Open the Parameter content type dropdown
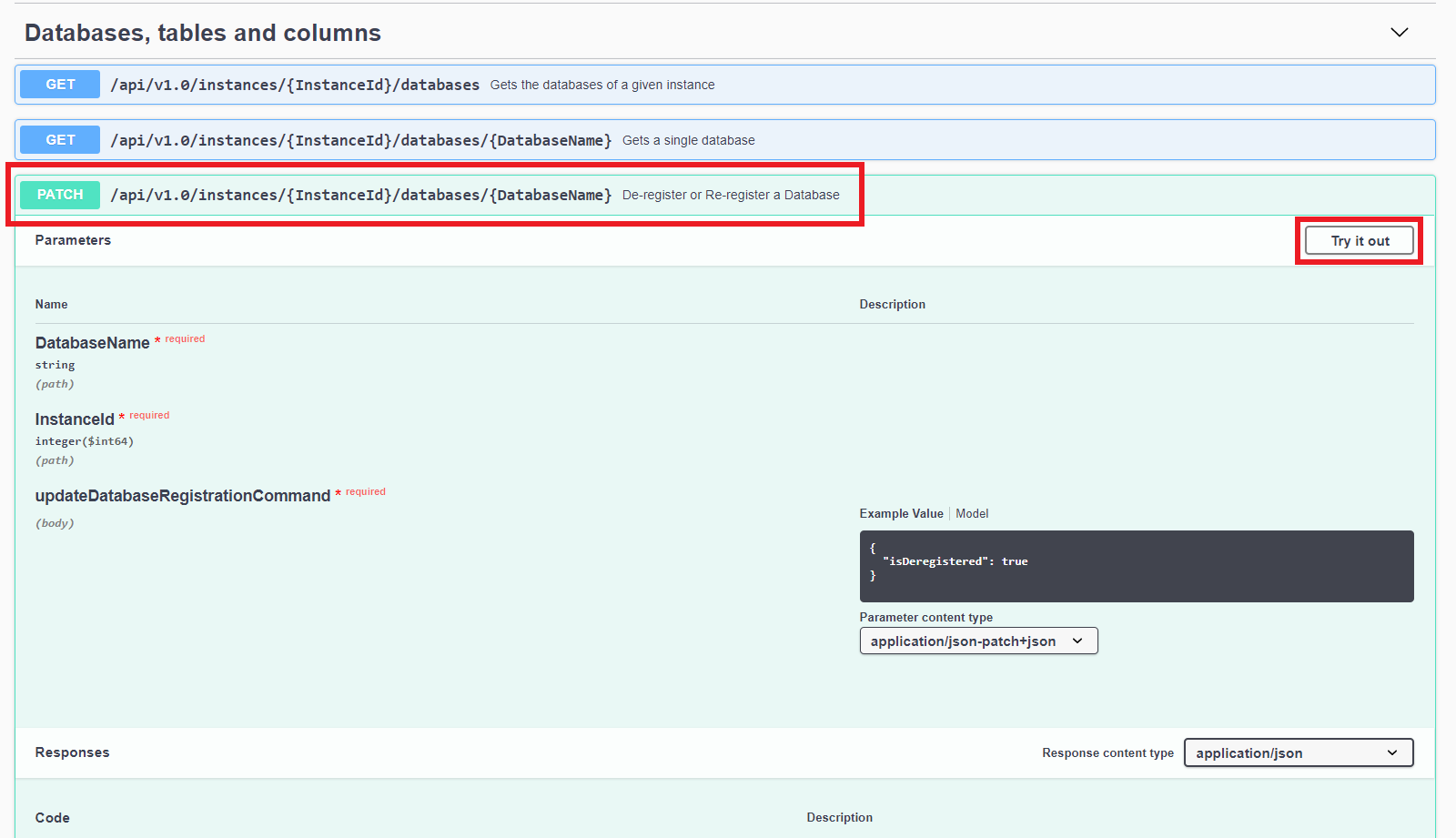This screenshot has width=1456, height=838. (978, 641)
